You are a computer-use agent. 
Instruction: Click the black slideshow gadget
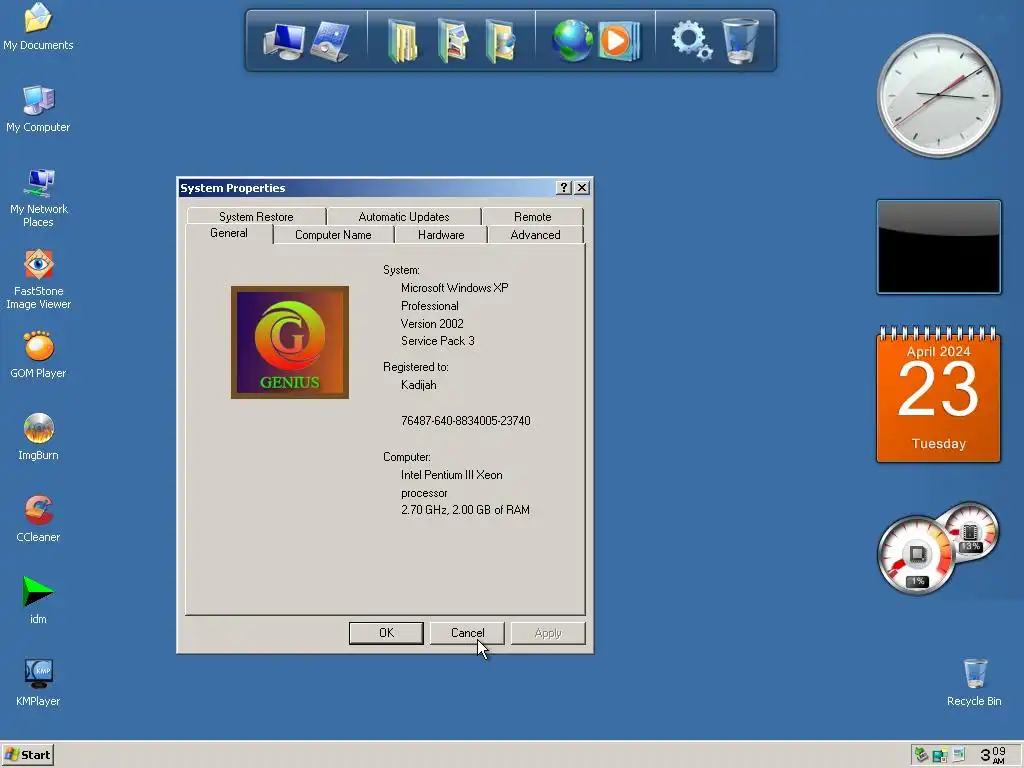click(x=938, y=247)
